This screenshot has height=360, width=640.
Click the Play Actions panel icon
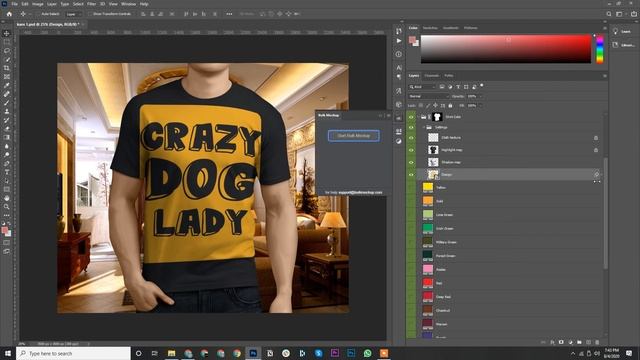click(399, 41)
